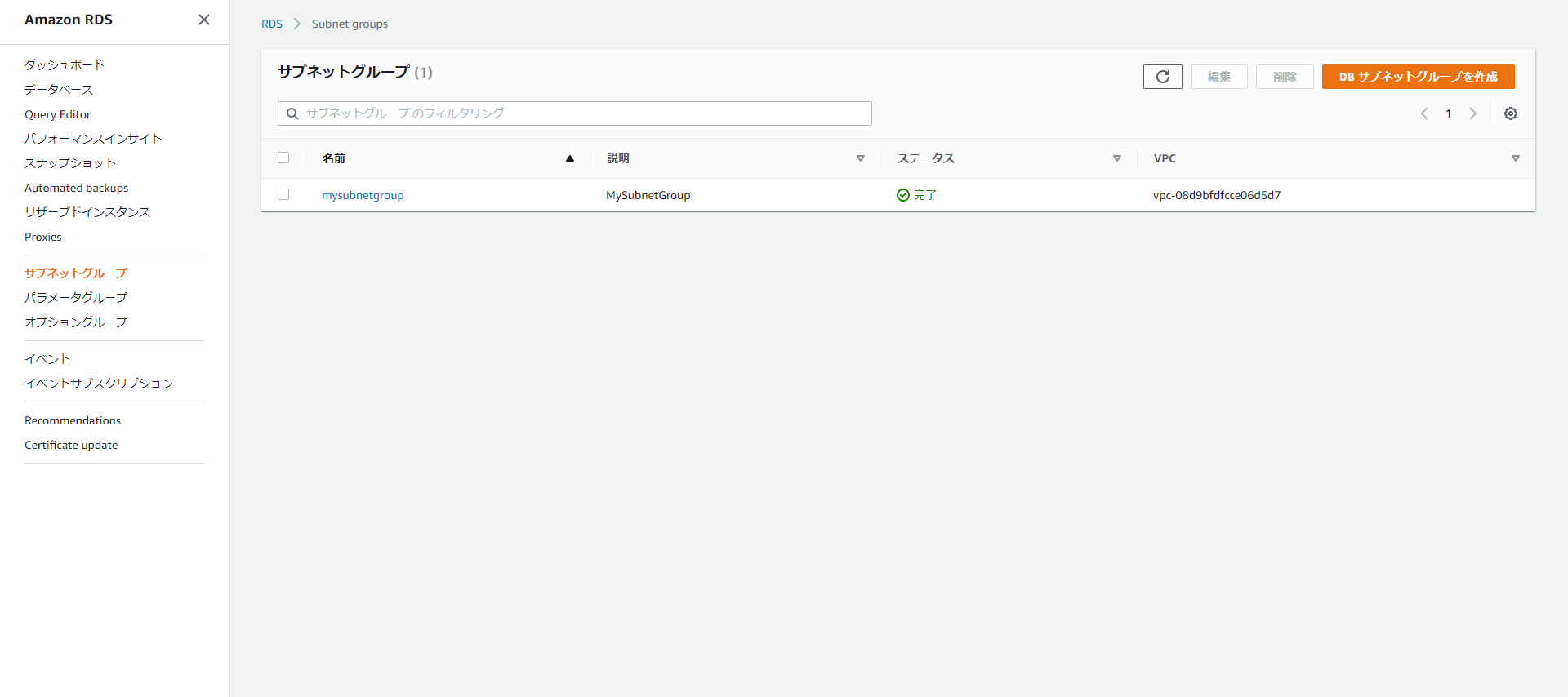
Task: Click 完了 status text
Action: (x=925, y=195)
